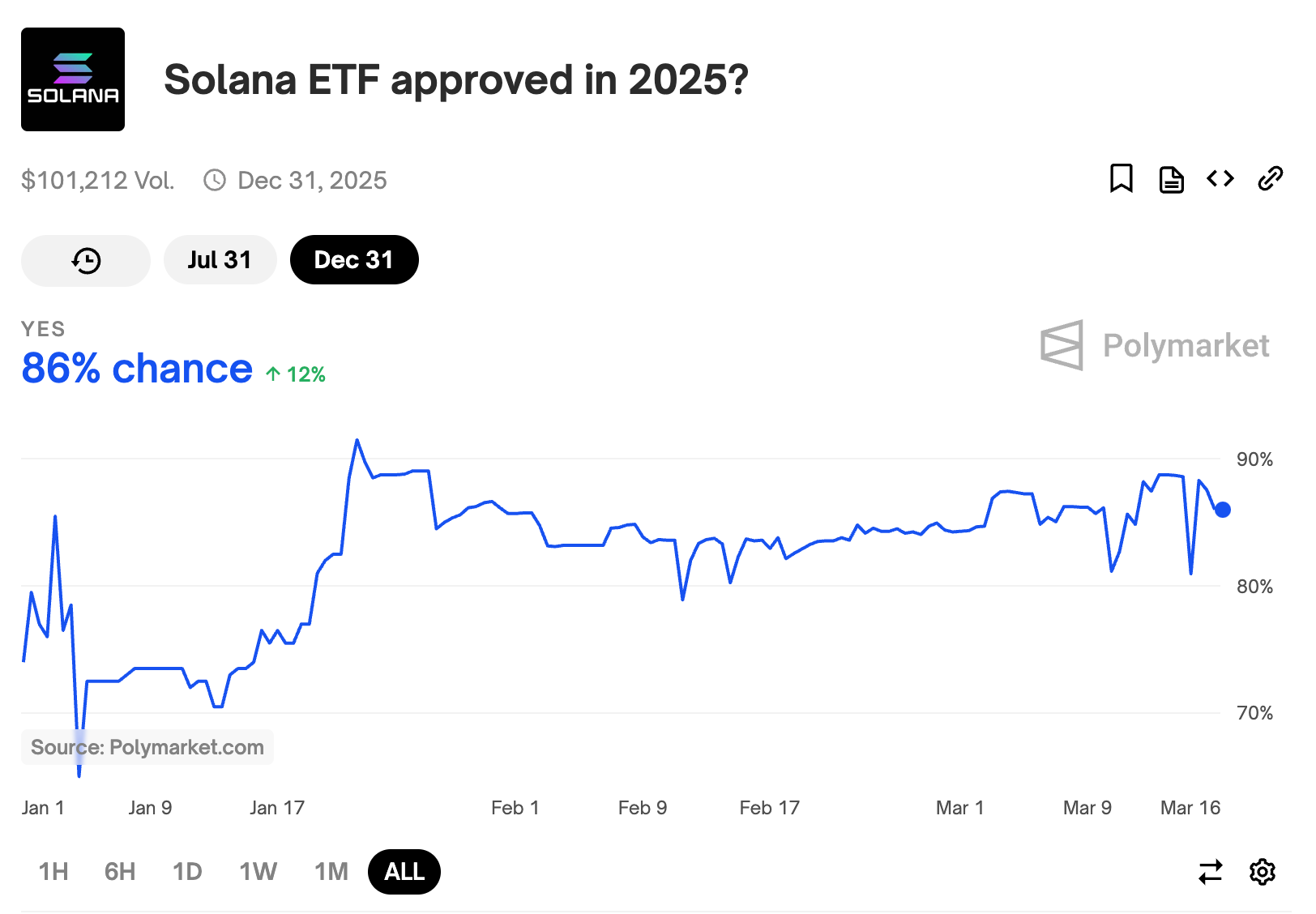Copy the market link via chain icon
Image resolution: width=1316 pixels, height=914 pixels.
(x=1270, y=178)
